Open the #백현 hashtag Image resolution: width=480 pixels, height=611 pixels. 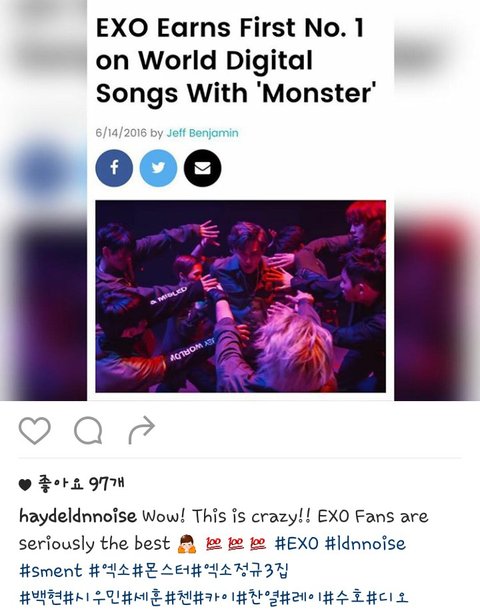(x=41, y=597)
